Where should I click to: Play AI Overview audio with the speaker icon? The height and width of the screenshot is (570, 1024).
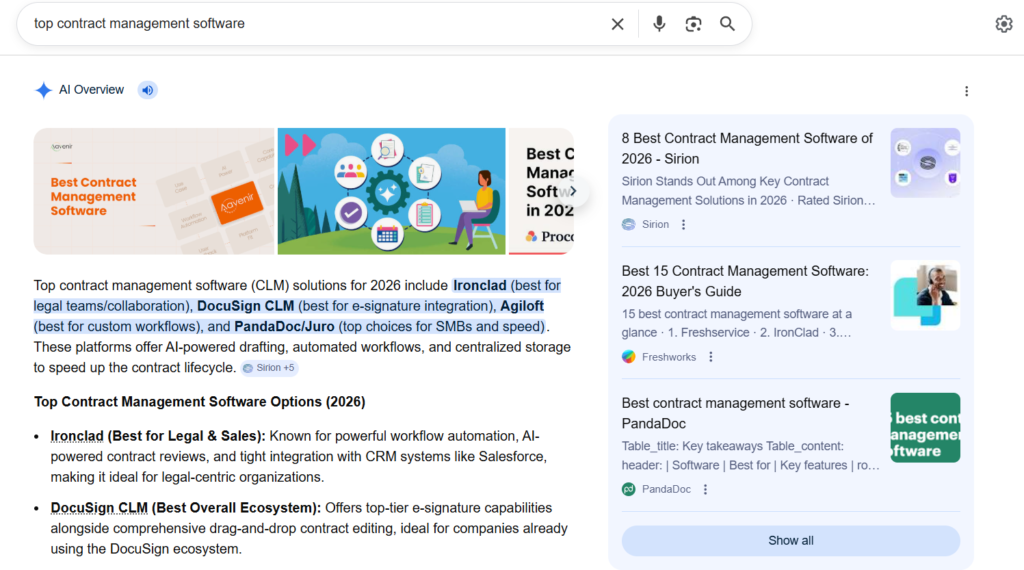coord(148,90)
